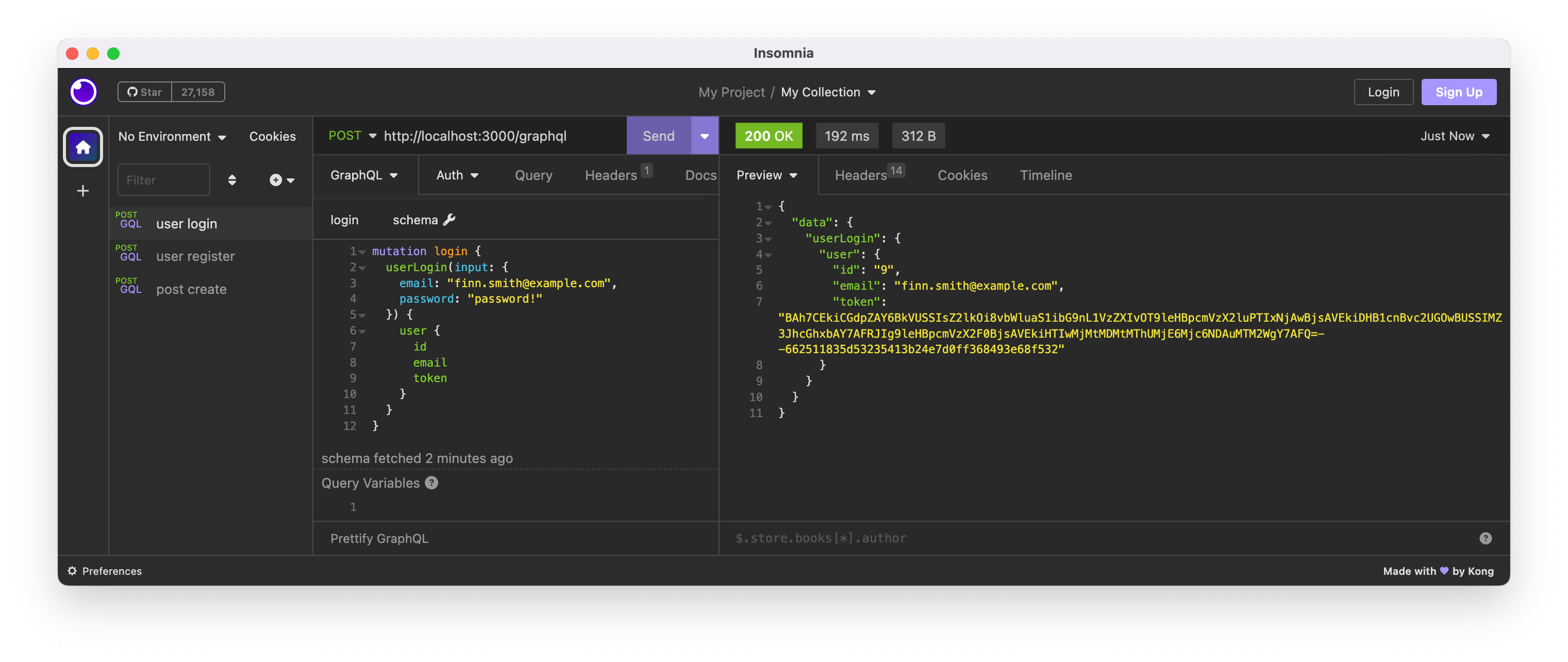Screen dimensions: 1568x662
Task: Click the login operation label
Action: point(344,220)
